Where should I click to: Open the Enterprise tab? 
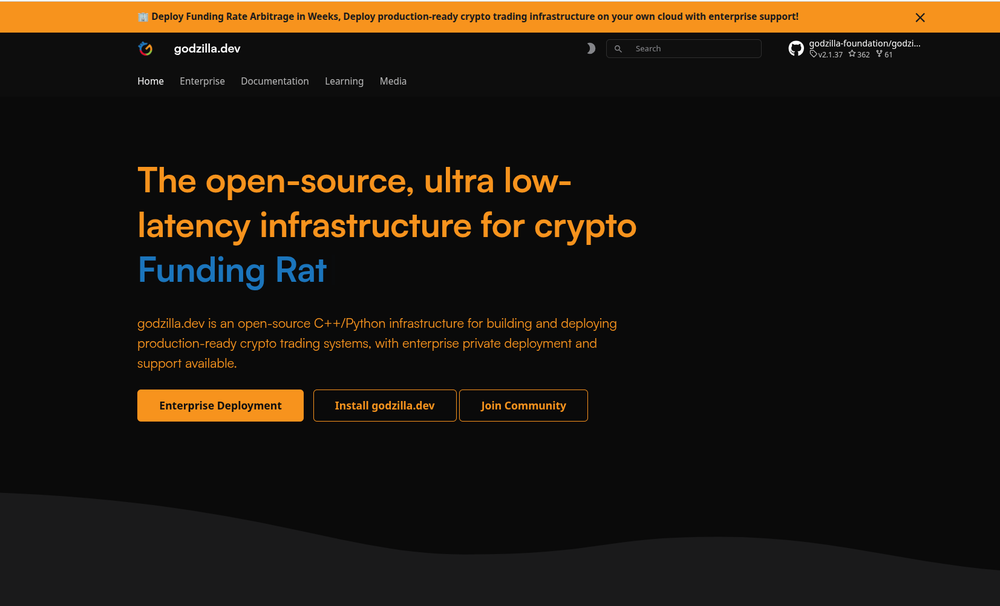[x=202, y=81]
